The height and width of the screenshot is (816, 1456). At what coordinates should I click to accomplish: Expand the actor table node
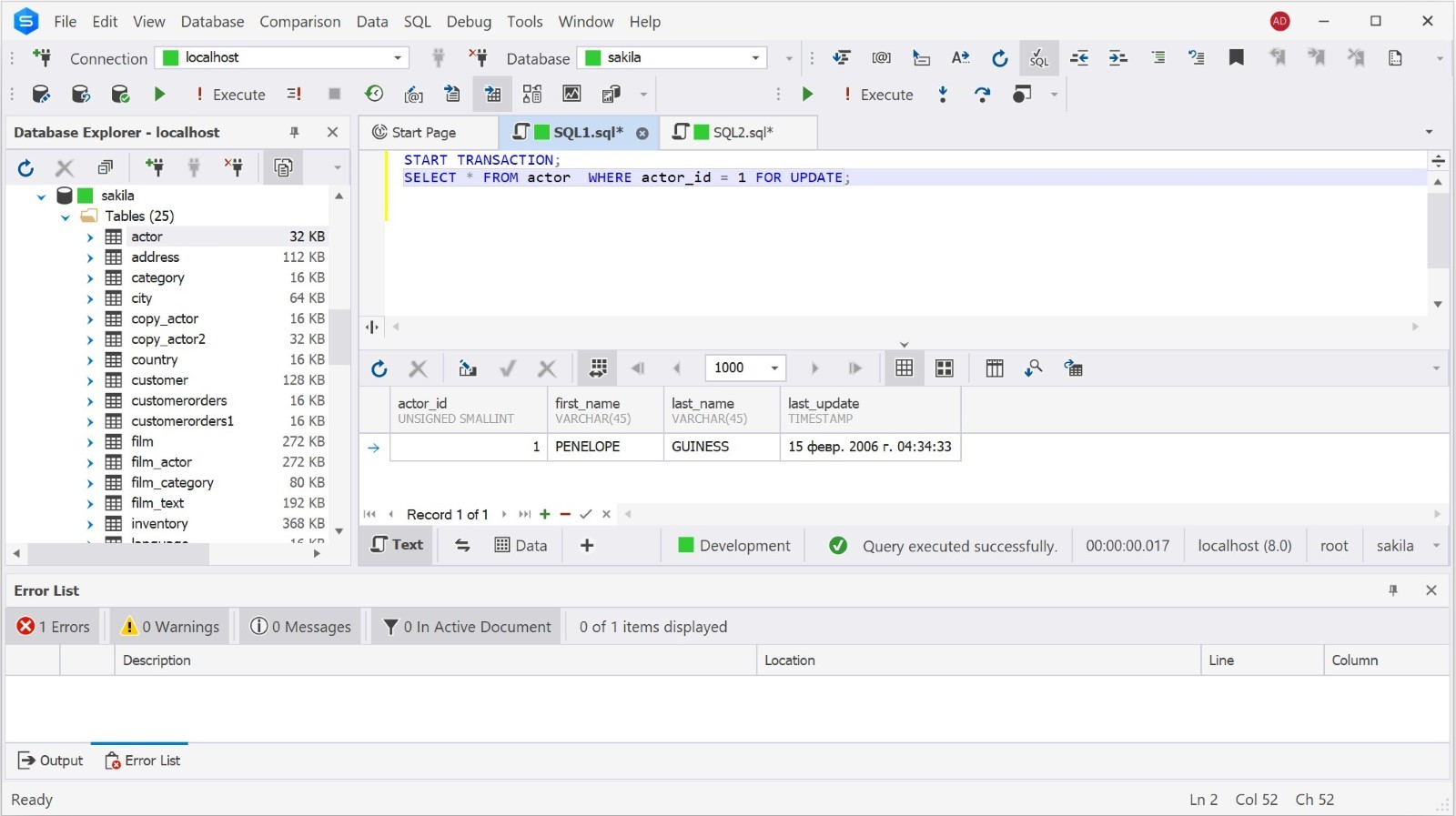click(89, 237)
